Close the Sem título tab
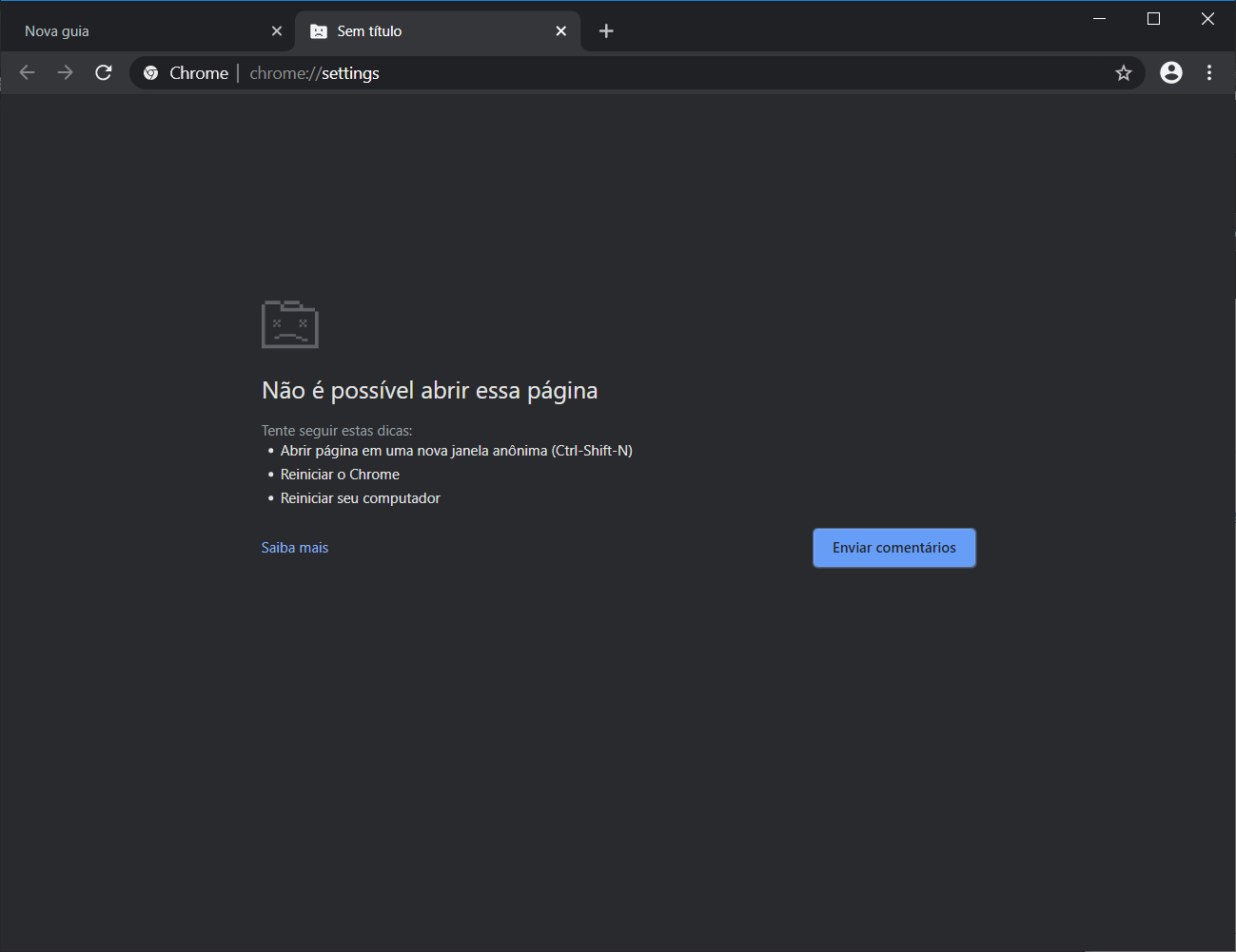 [561, 30]
